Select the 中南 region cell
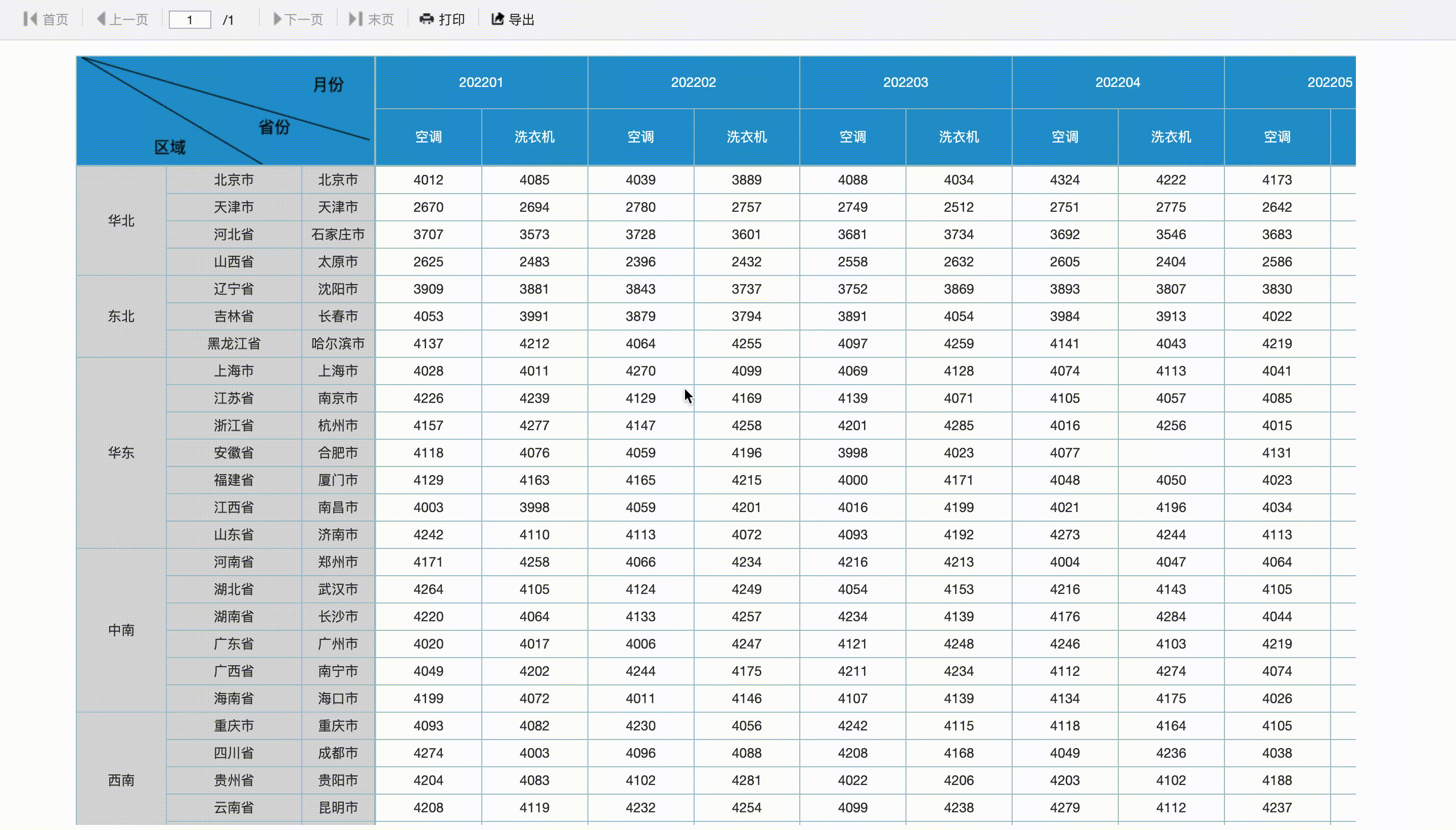This screenshot has width=1456, height=830. pyautogui.click(x=121, y=630)
